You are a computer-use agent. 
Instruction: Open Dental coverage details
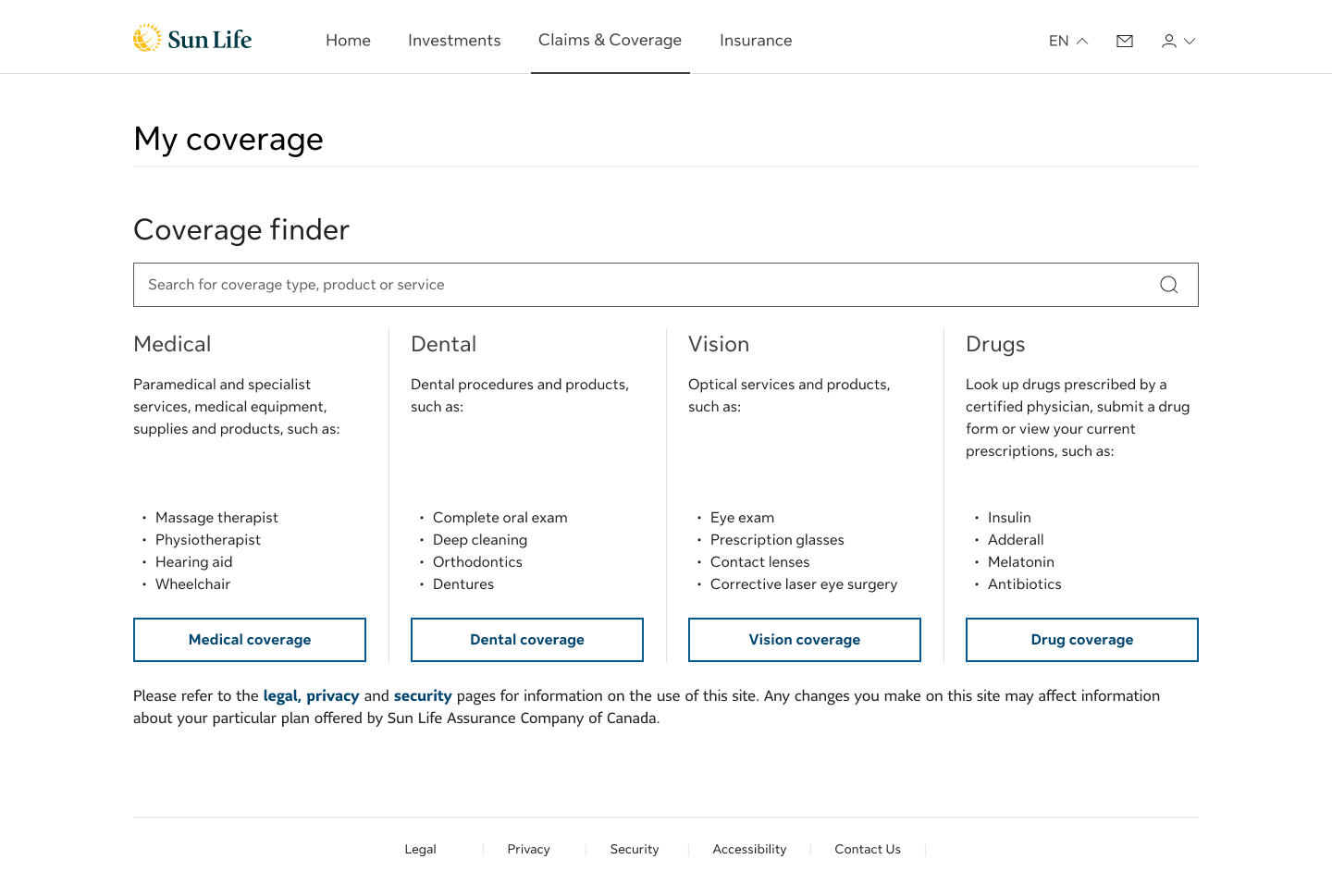(x=527, y=640)
